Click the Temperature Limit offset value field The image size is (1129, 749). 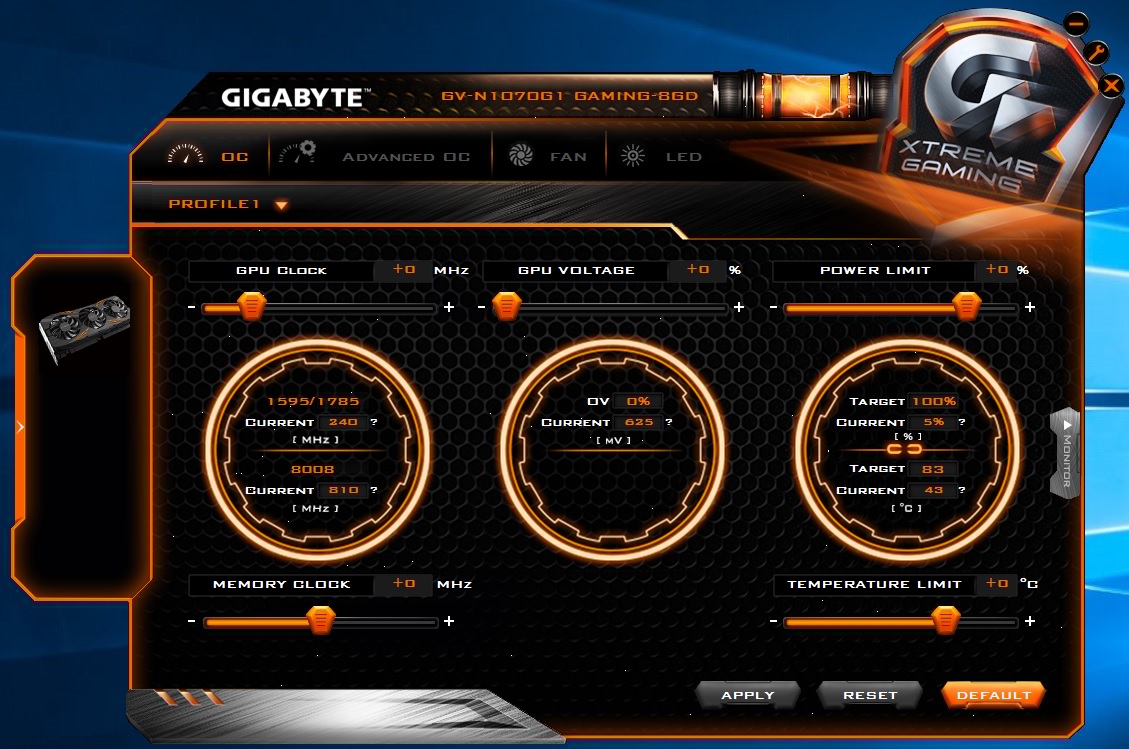[x=997, y=584]
